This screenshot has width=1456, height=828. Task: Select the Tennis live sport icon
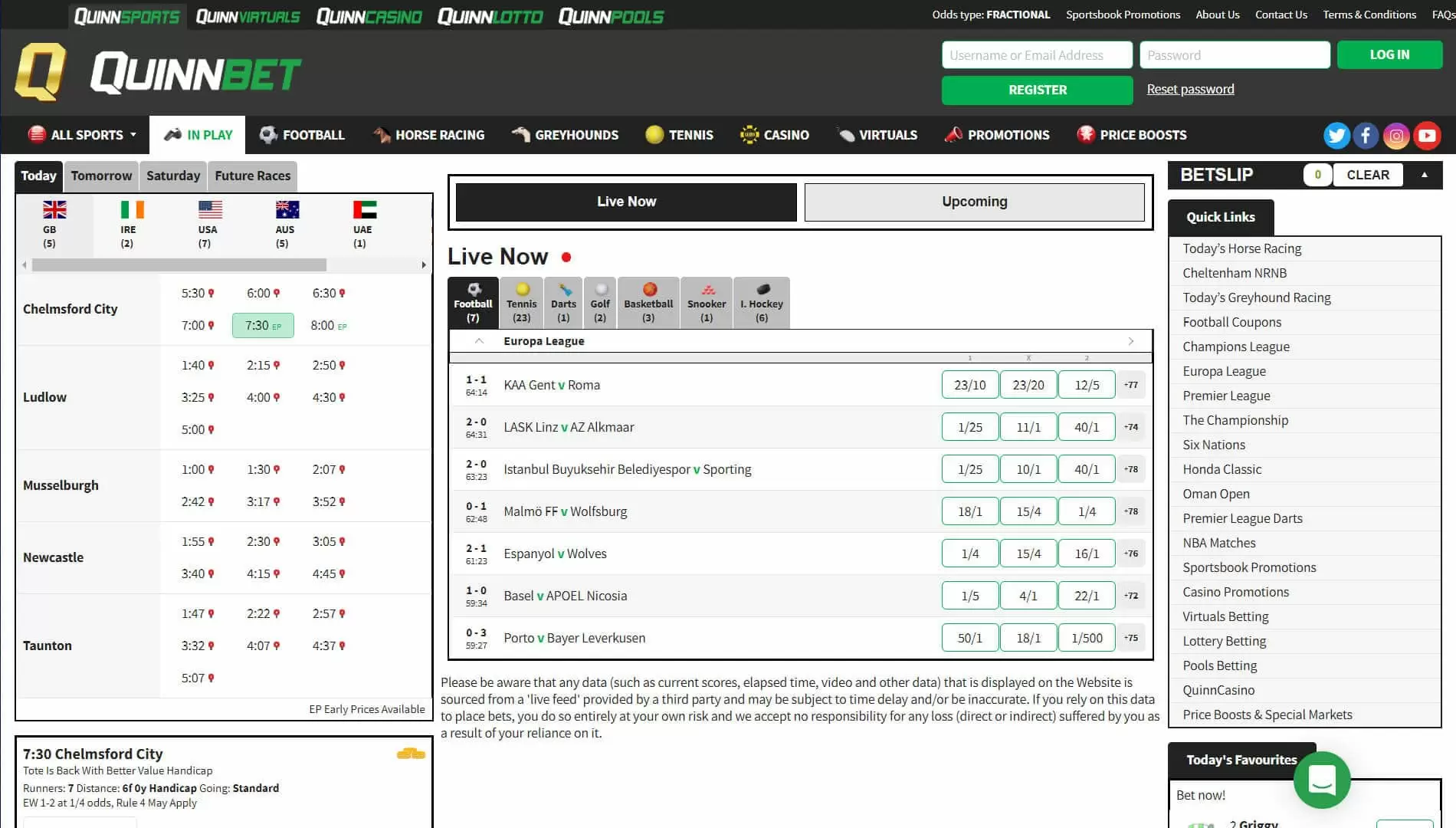coord(522,303)
